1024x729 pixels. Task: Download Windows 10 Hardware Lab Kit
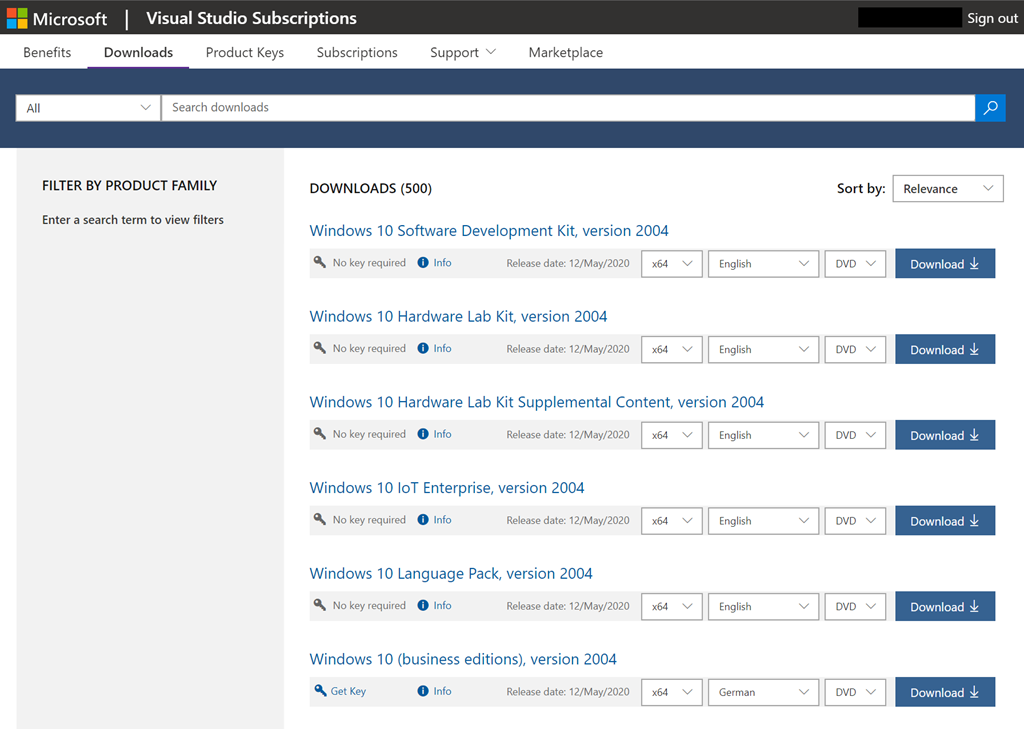click(944, 350)
